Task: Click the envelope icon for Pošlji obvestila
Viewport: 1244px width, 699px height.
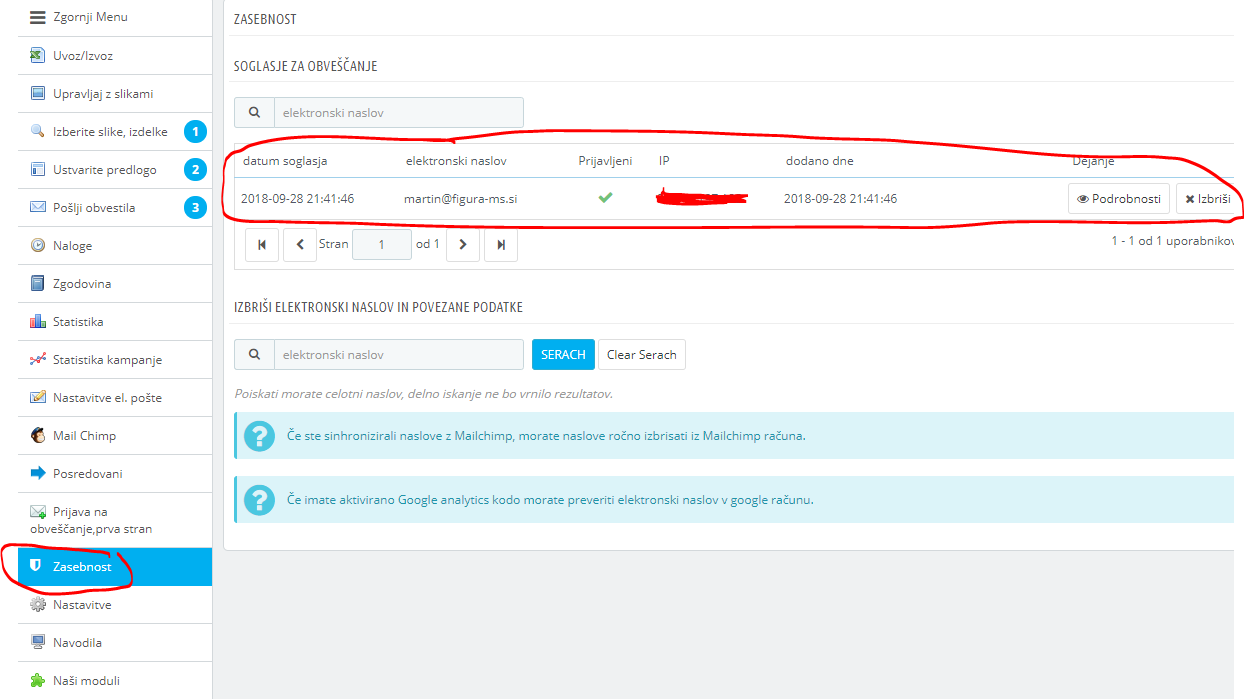Action: [38, 208]
